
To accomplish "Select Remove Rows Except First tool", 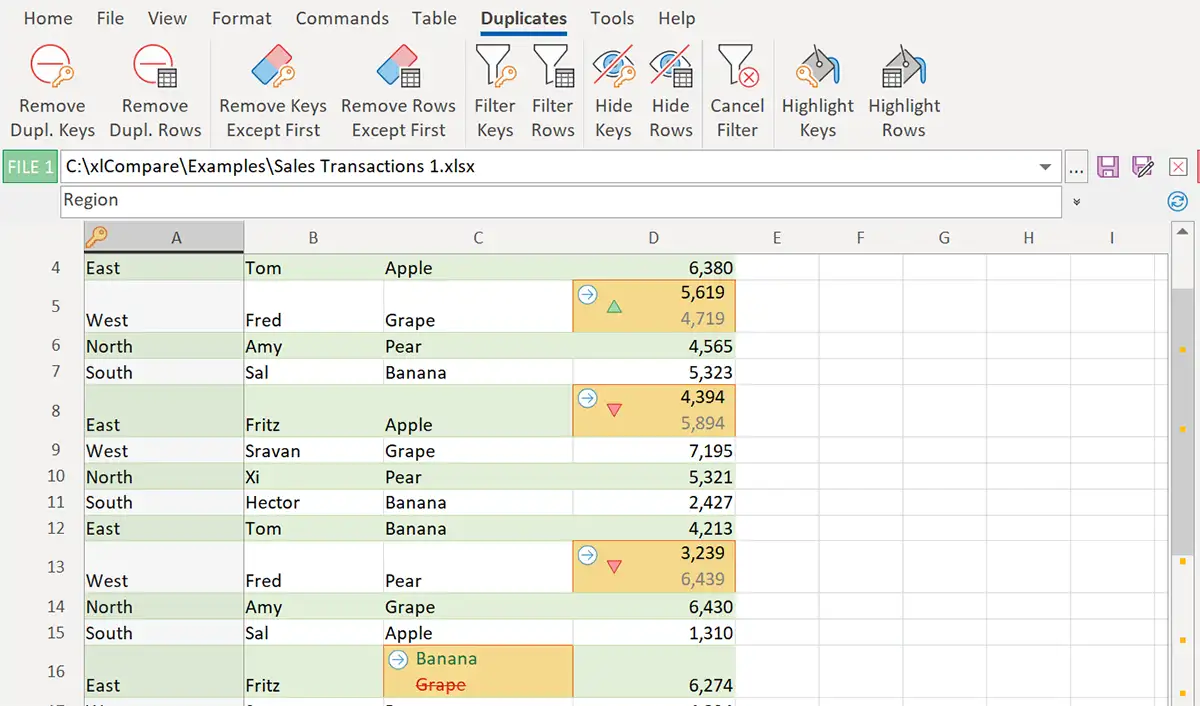I will (398, 67).
